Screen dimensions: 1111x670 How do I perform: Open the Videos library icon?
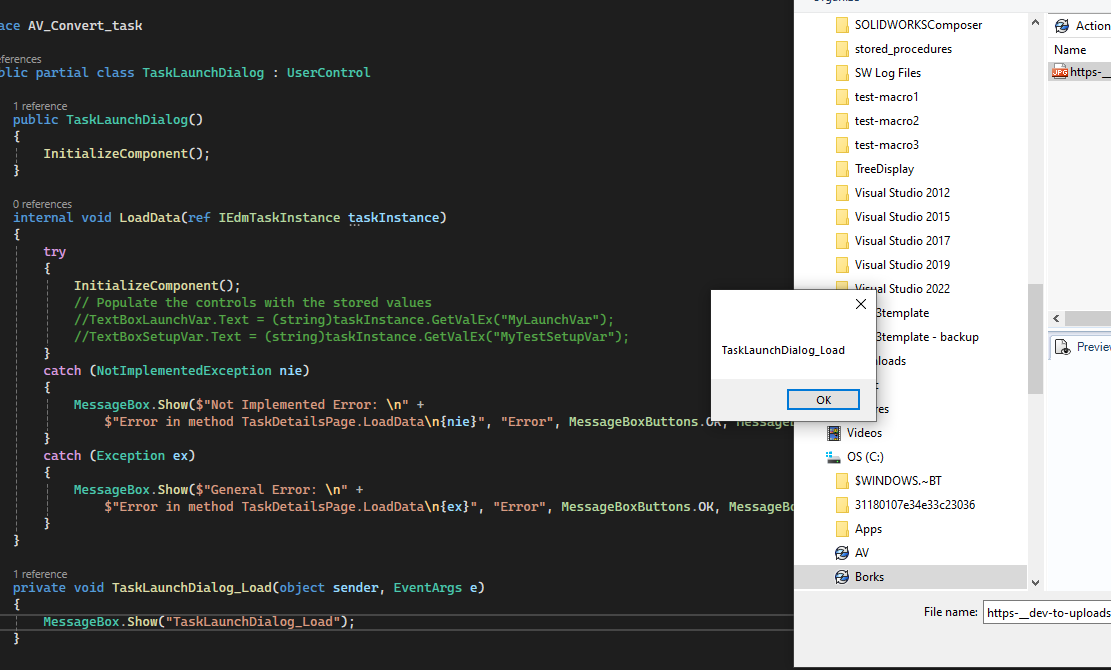click(833, 433)
